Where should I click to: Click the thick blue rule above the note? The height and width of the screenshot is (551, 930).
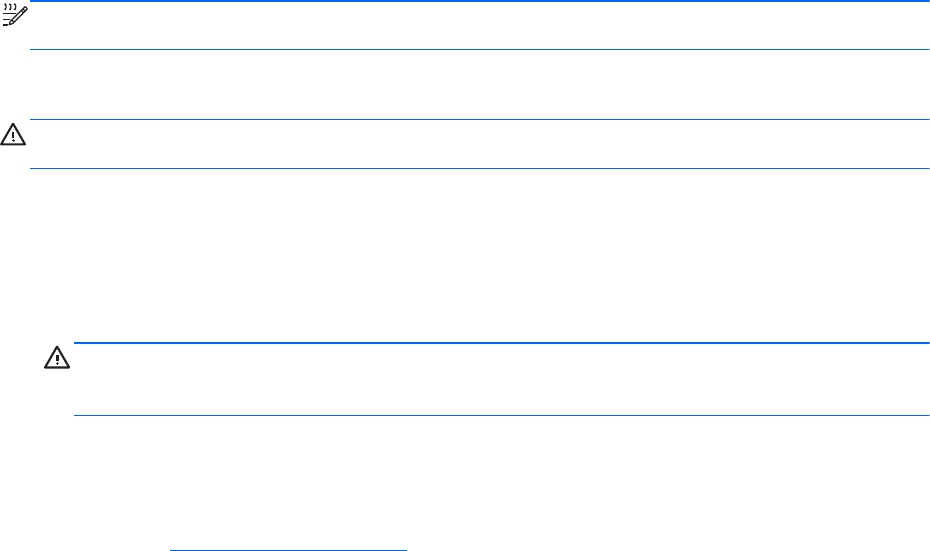coord(480,2)
